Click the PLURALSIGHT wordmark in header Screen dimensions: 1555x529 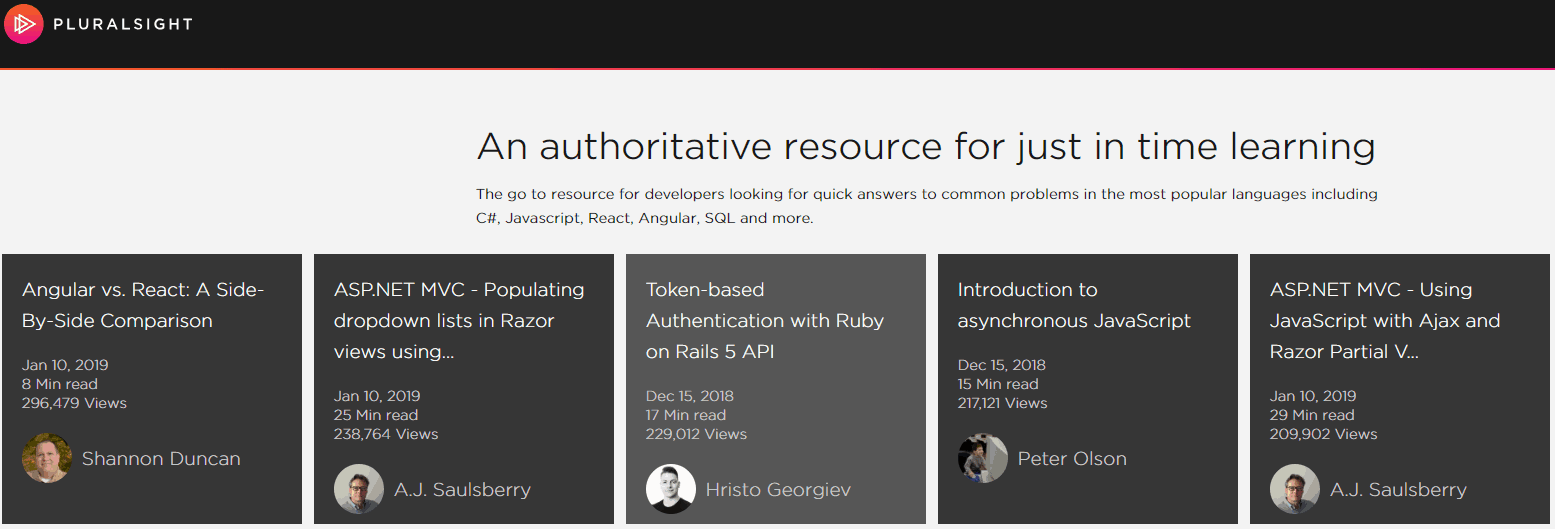pyautogui.click(x=123, y=24)
